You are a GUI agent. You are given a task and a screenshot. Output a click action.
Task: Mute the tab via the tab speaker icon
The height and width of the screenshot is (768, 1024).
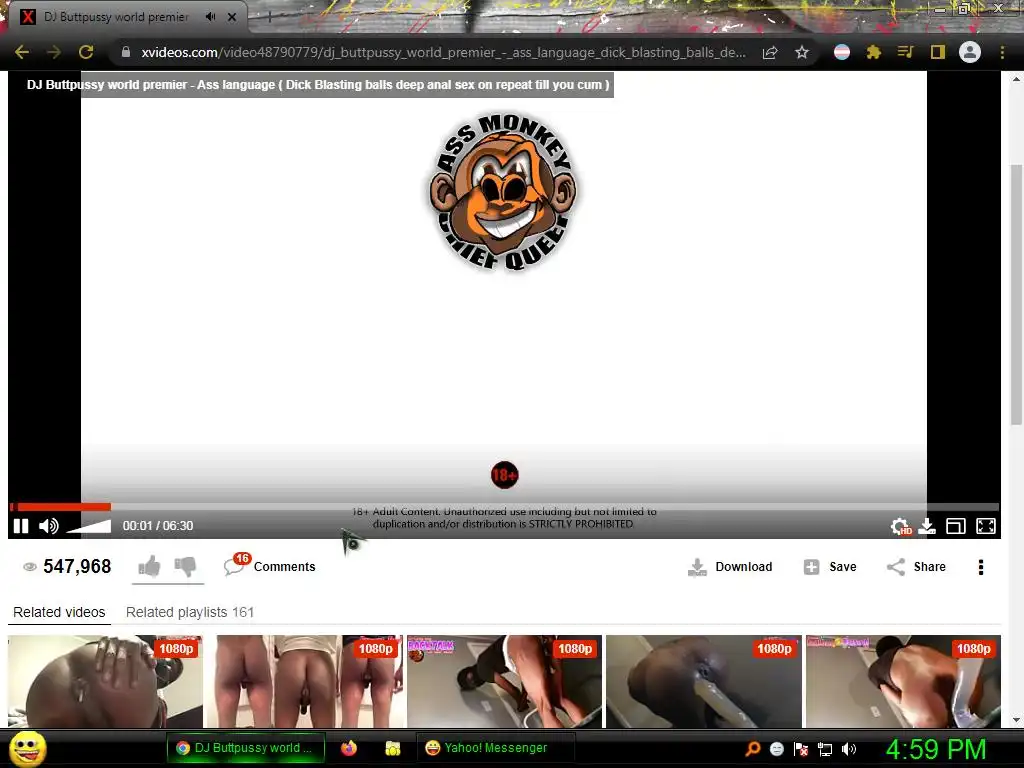(210, 17)
